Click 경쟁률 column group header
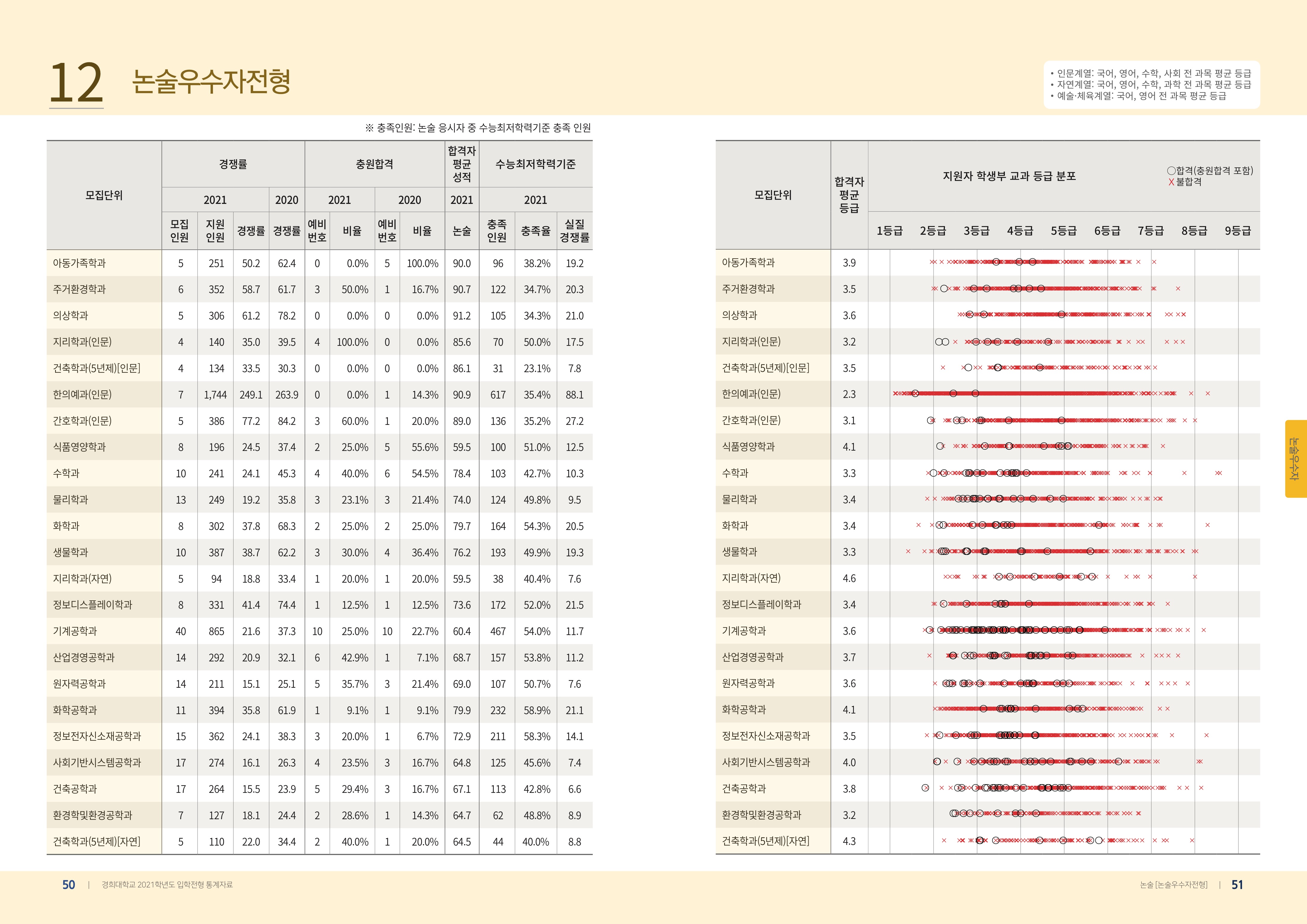This screenshot has width=1307, height=924. [233, 164]
